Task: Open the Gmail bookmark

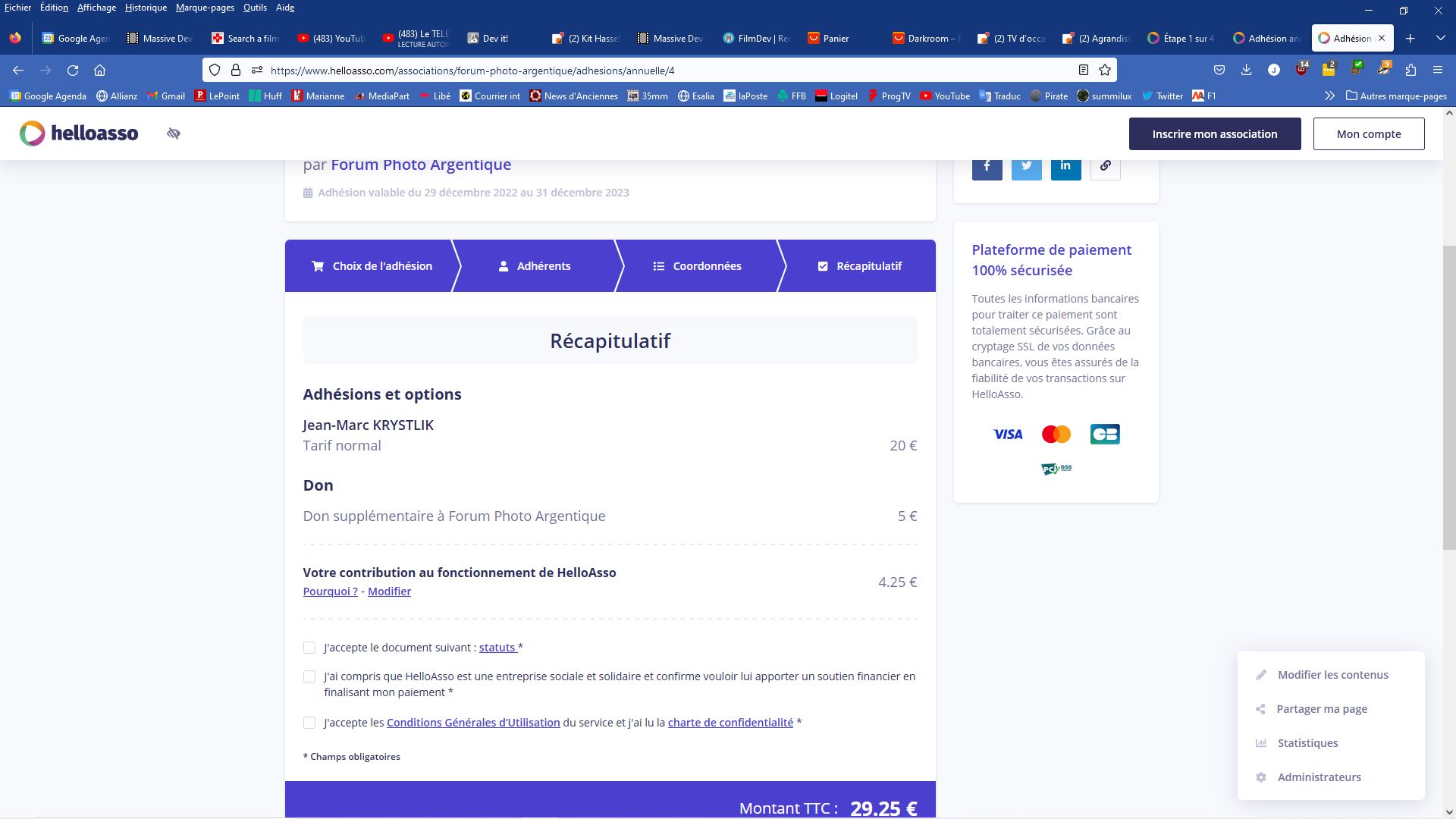Action: (x=166, y=96)
